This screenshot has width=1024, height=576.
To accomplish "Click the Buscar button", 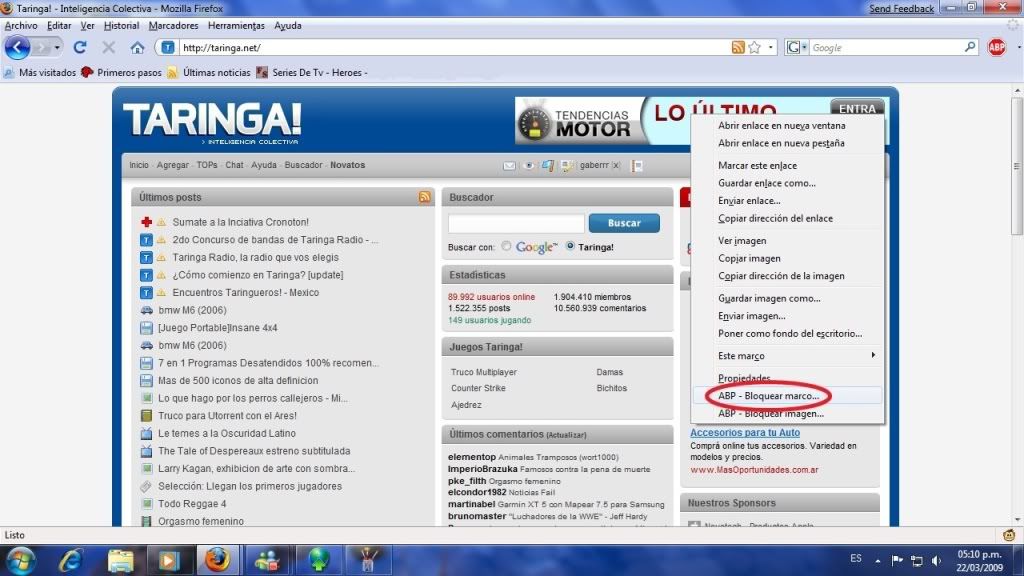I will [624, 223].
